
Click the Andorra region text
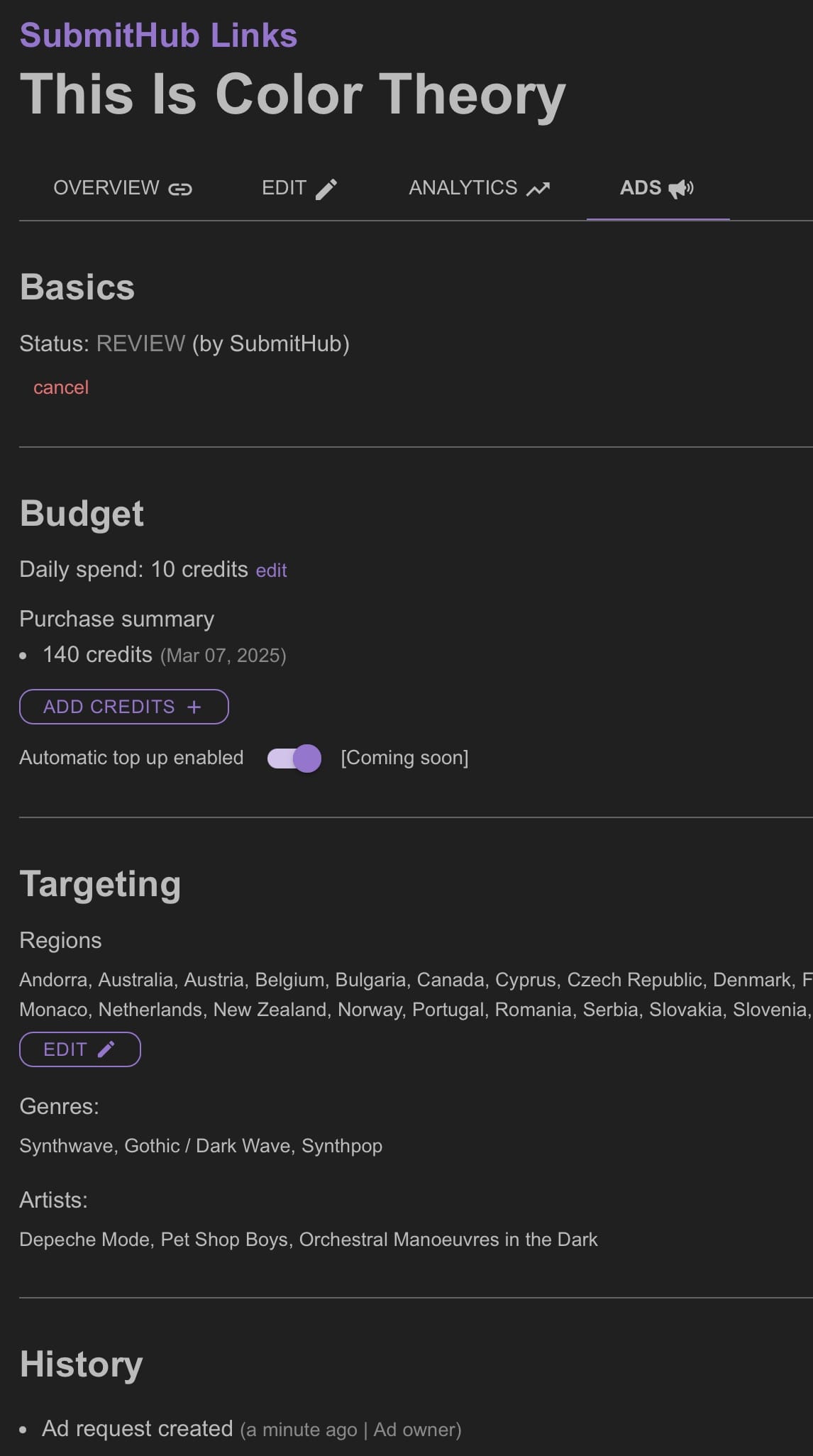53,980
